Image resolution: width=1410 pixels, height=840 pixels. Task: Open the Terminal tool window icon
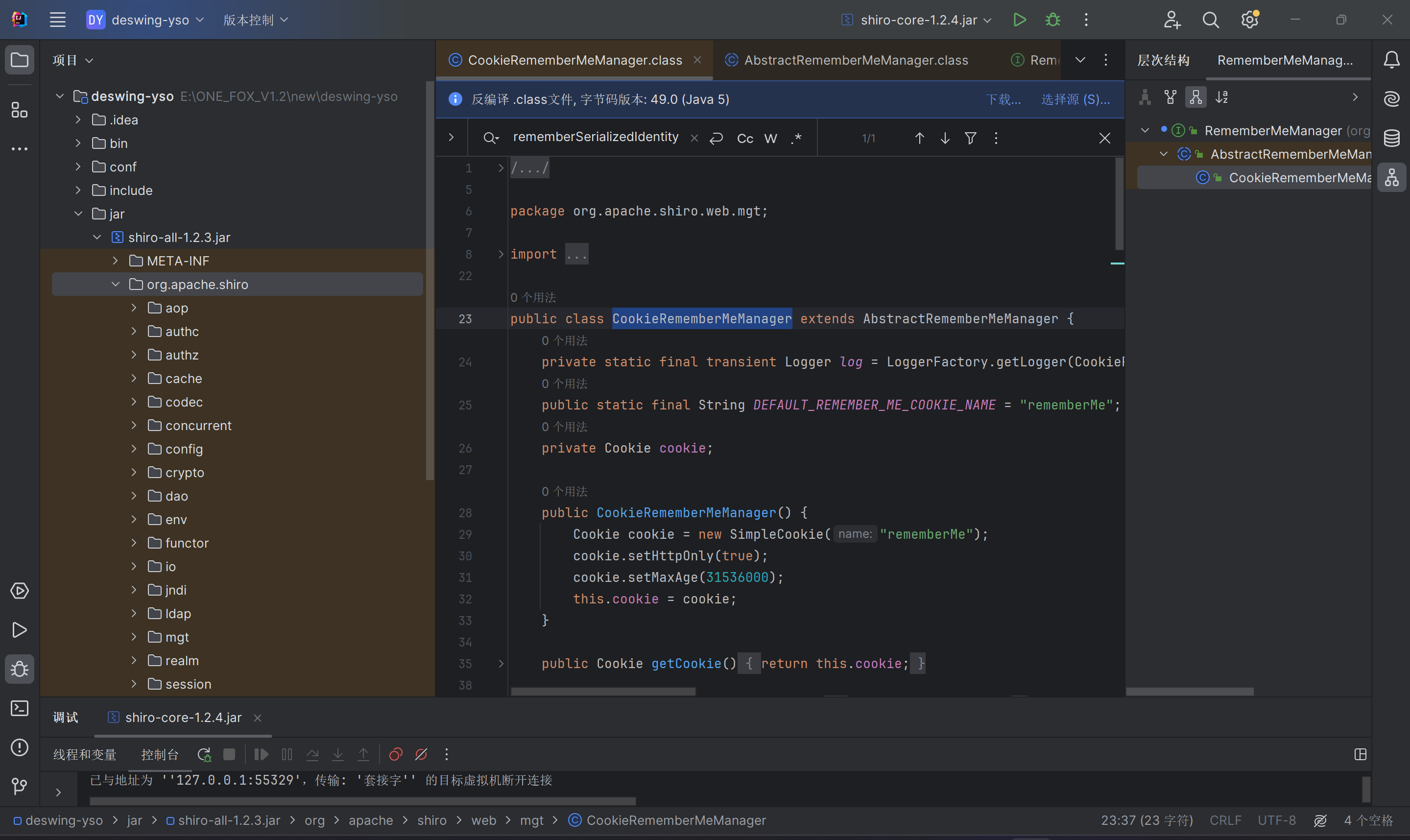click(19, 708)
